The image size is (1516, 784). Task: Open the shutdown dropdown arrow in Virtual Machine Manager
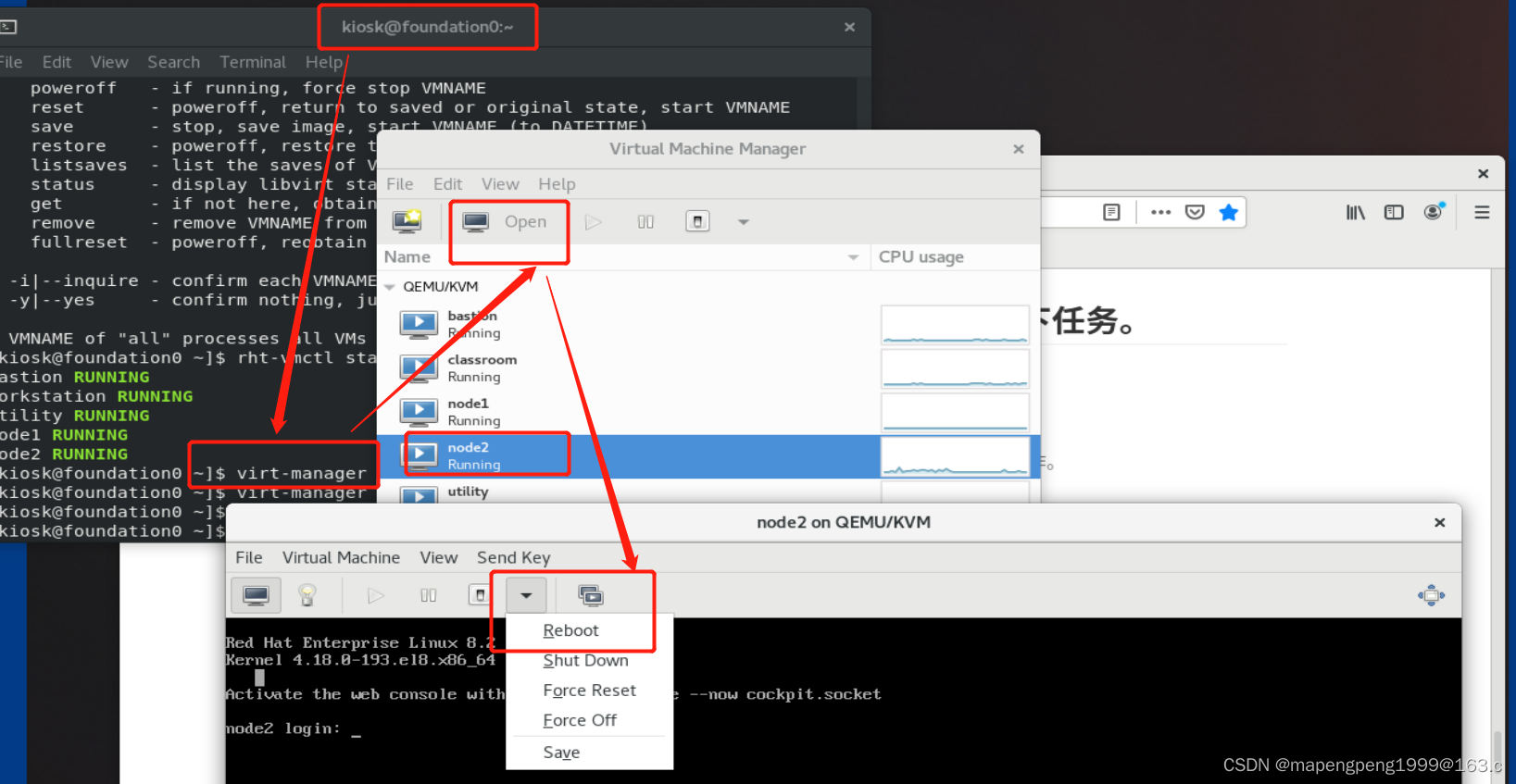tap(743, 222)
